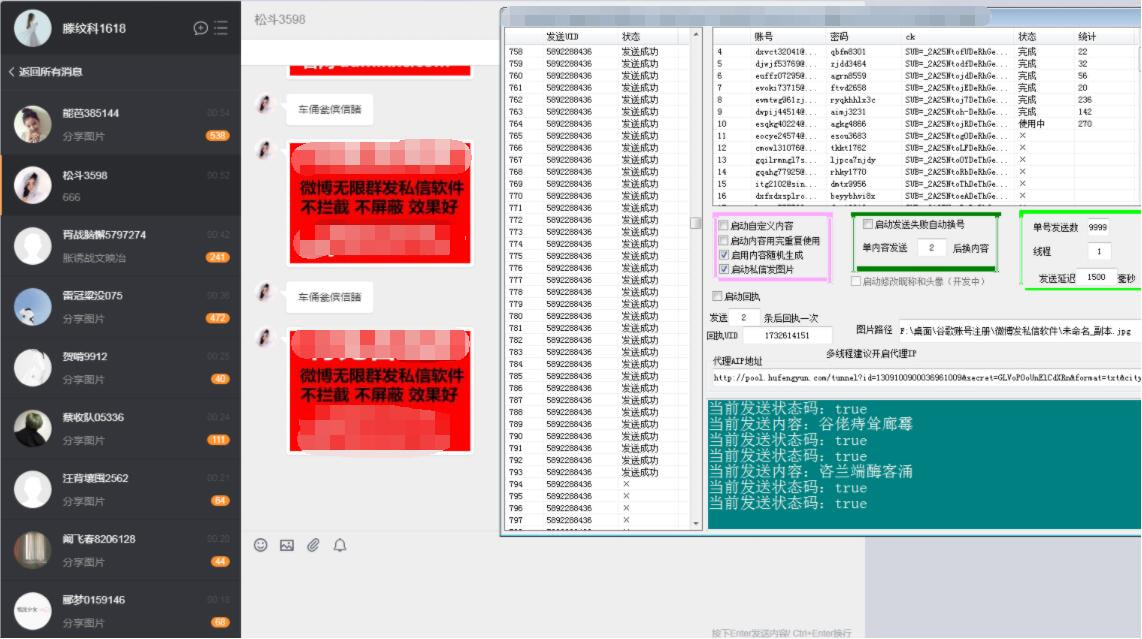Click the 统计 column header
The height and width of the screenshot is (639, 1142).
pos(1087,36)
